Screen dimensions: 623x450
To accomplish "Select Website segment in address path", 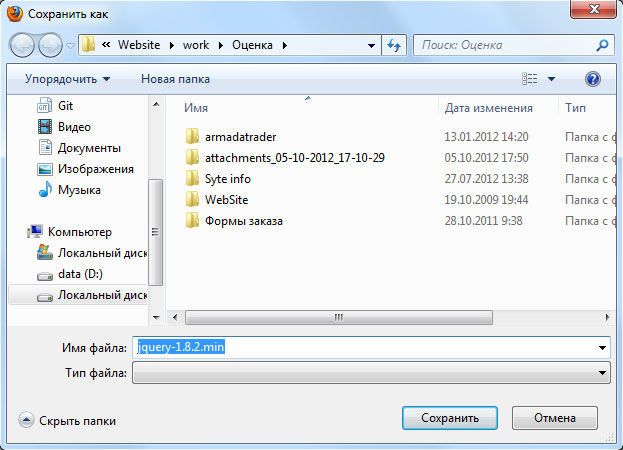I will (139, 45).
